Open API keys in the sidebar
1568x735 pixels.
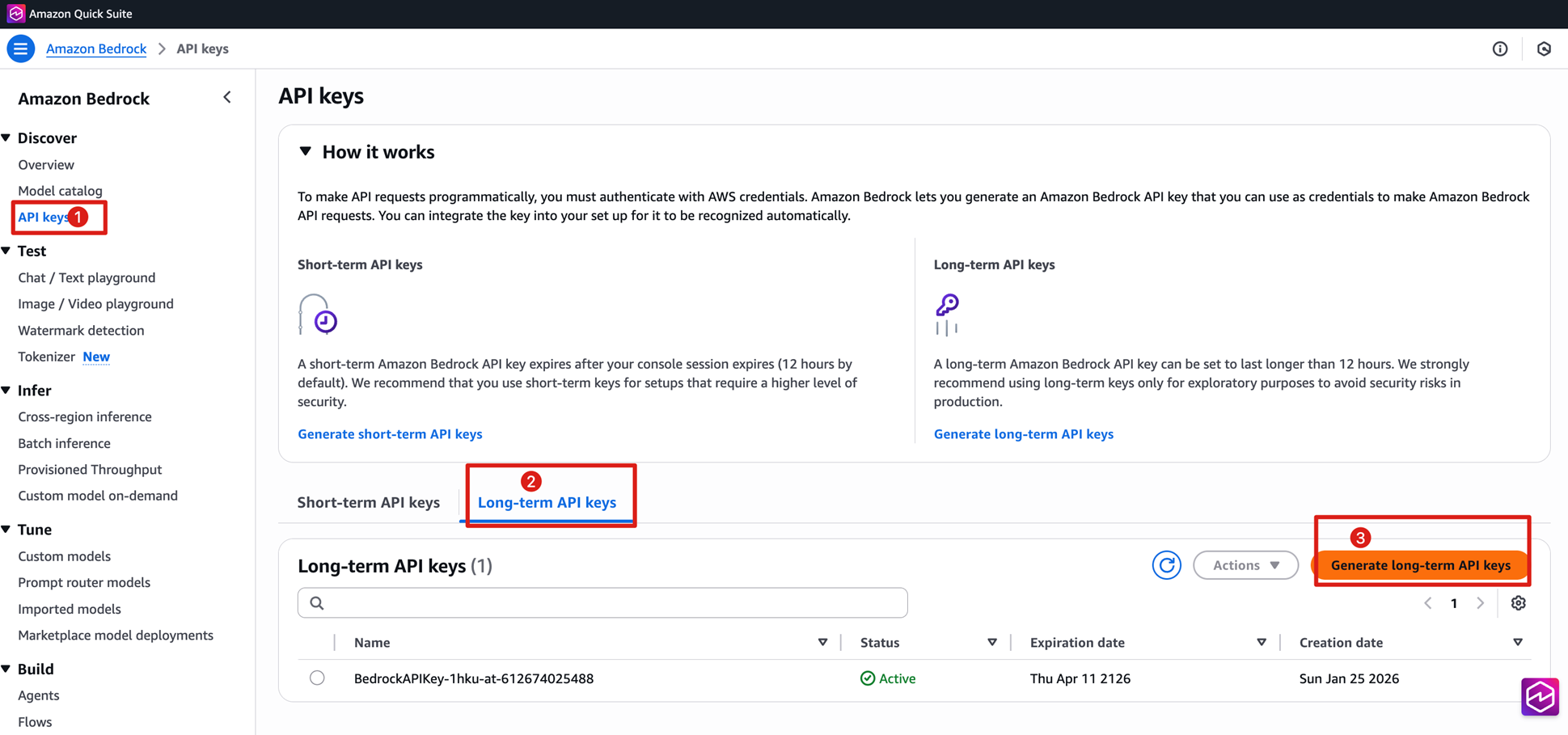(x=44, y=217)
